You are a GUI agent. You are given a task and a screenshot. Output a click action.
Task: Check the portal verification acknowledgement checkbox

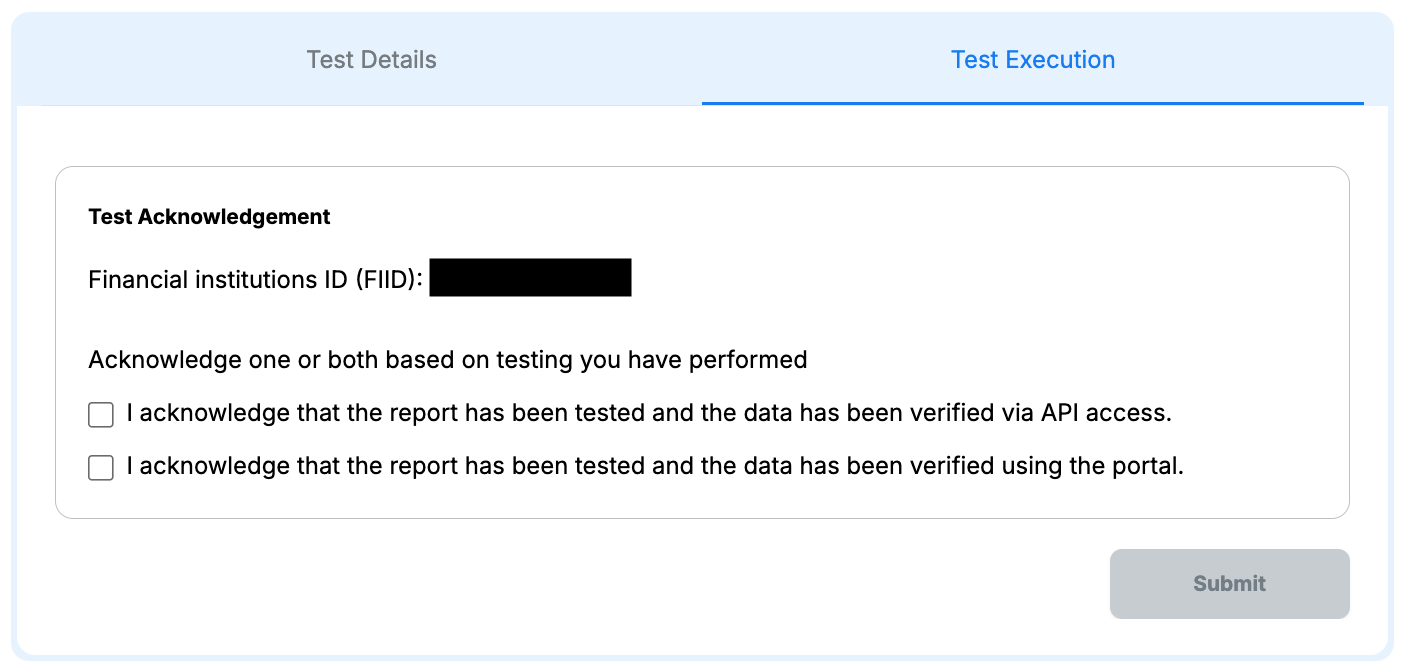point(100,467)
